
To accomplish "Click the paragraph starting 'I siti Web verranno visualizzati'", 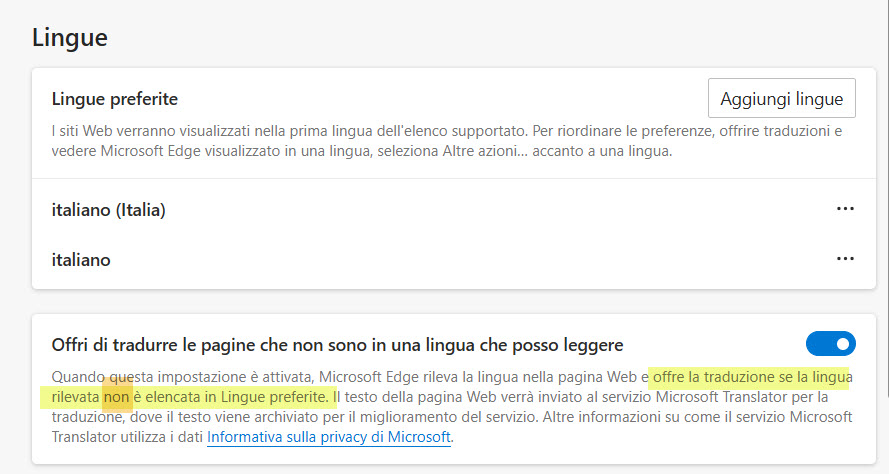I will point(447,141).
